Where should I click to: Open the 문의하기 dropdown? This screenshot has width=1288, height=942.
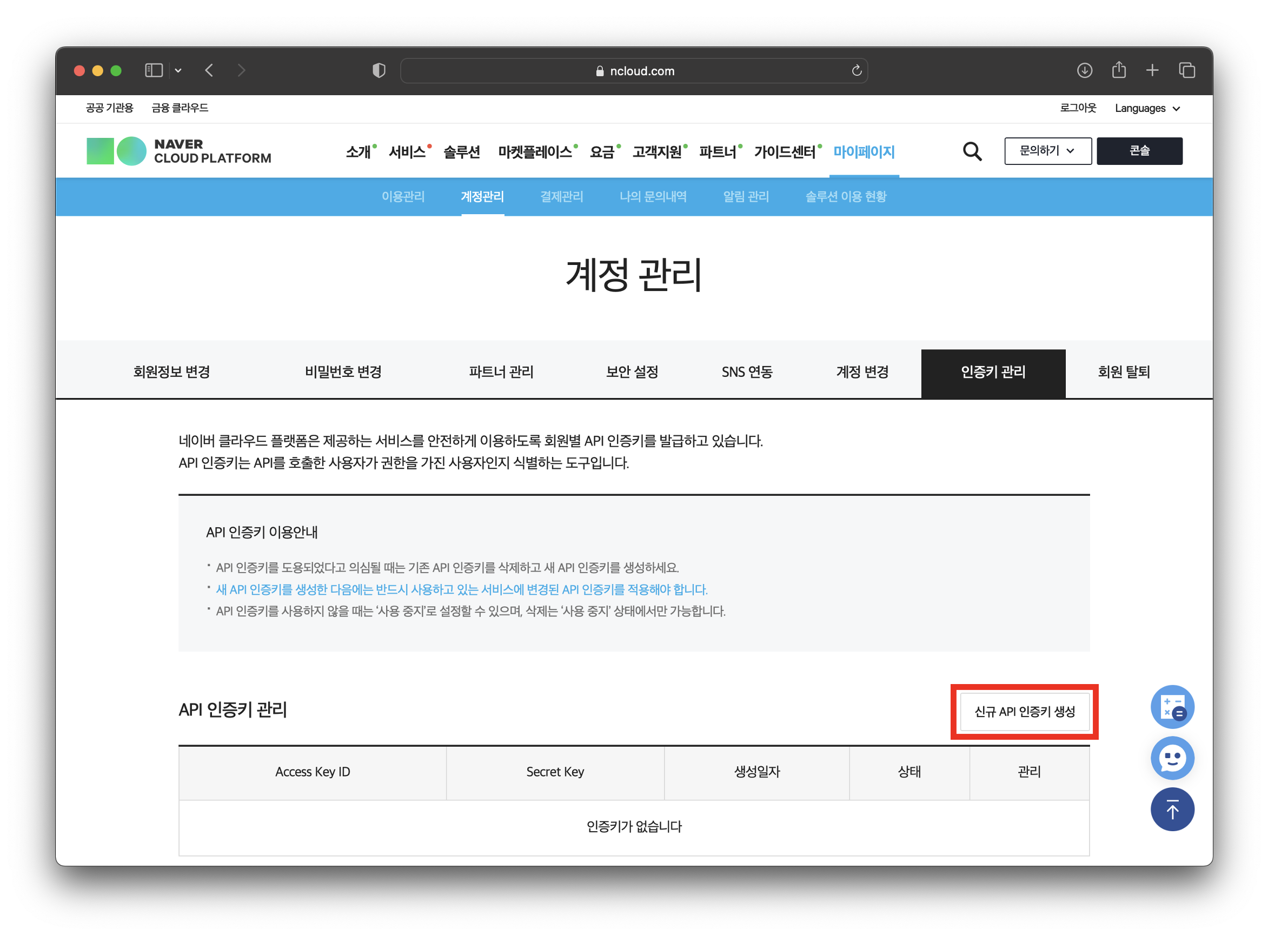coord(1047,151)
